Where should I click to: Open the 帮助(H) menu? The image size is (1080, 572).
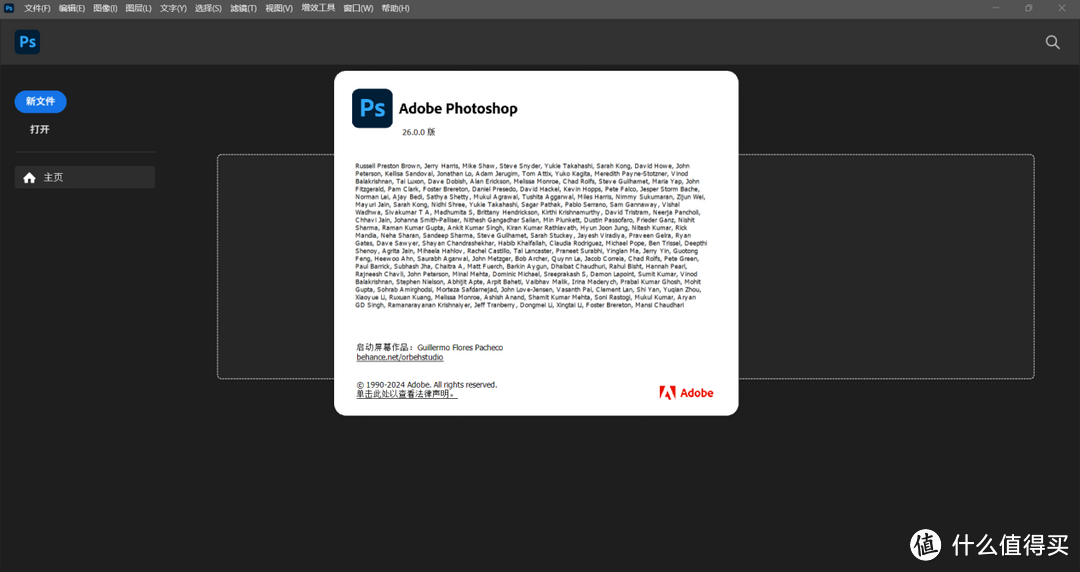click(x=395, y=8)
